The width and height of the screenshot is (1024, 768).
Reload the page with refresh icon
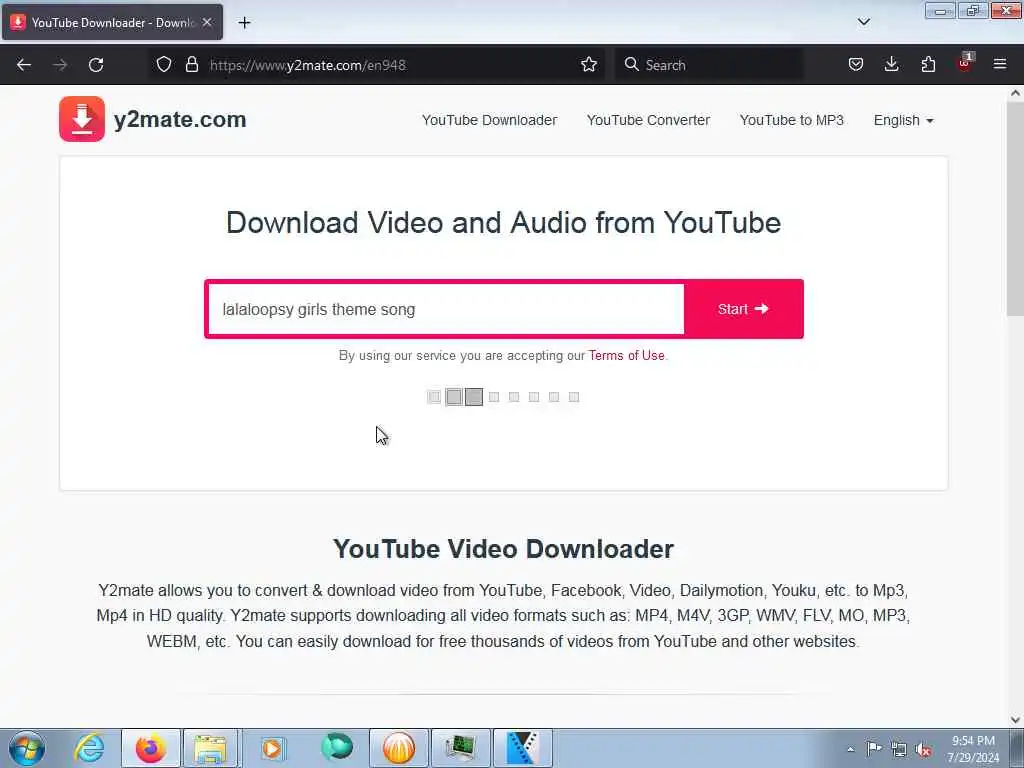[96, 65]
